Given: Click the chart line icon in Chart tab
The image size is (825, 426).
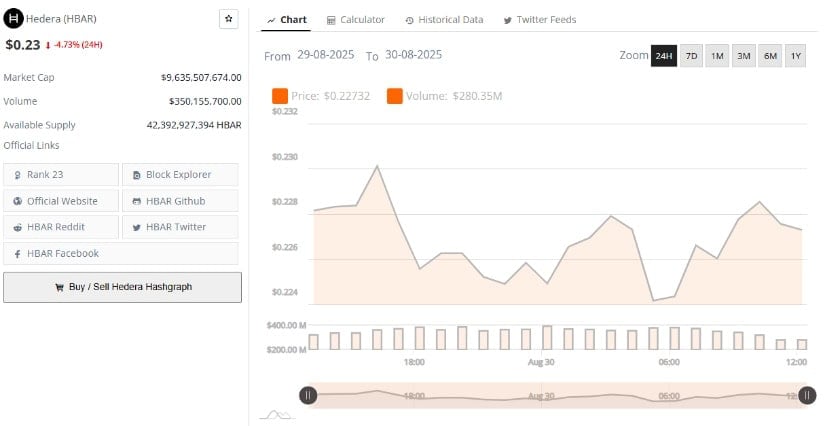Looking at the screenshot, I should 271,21.
